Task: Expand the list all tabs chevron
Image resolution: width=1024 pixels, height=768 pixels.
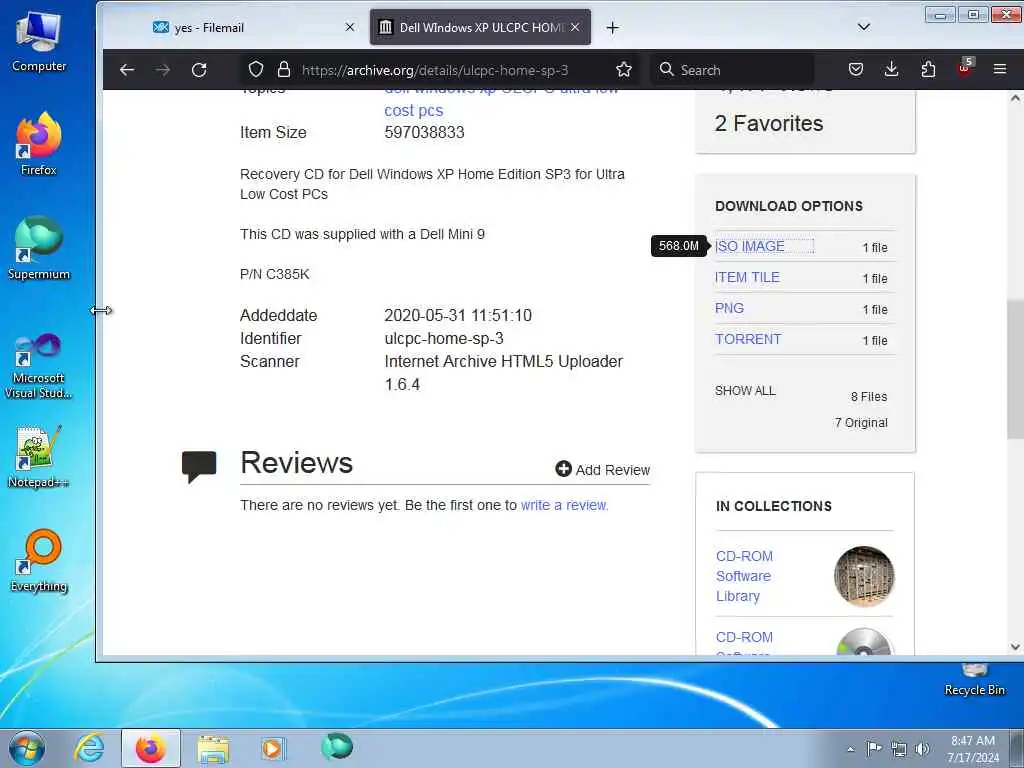Action: coord(863,27)
